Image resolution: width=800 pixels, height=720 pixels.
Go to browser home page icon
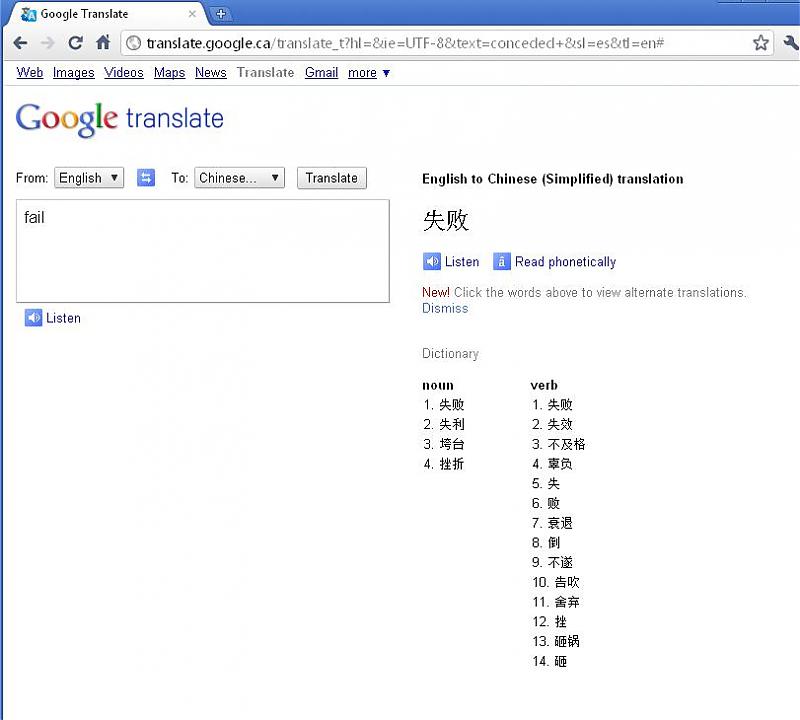103,43
